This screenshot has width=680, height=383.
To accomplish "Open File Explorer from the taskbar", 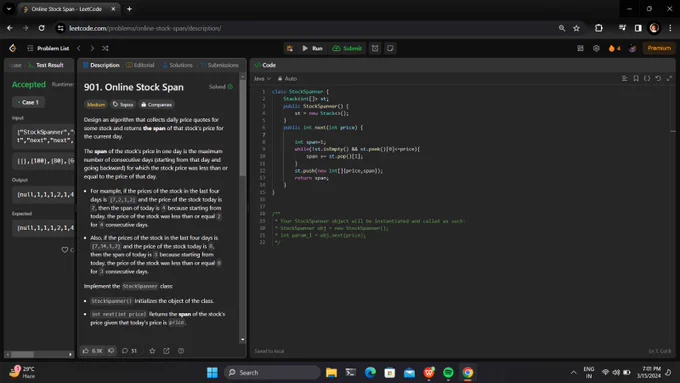I will (332, 373).
